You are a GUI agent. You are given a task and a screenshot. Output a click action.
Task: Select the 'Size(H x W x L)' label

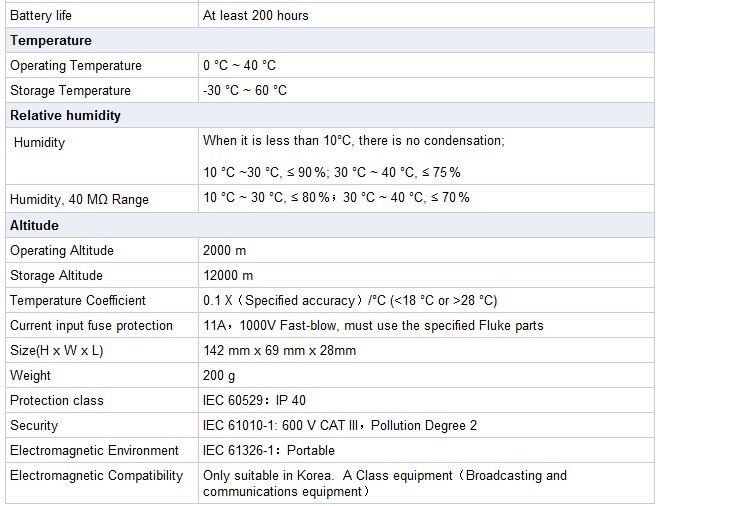(x=57, y=351)
